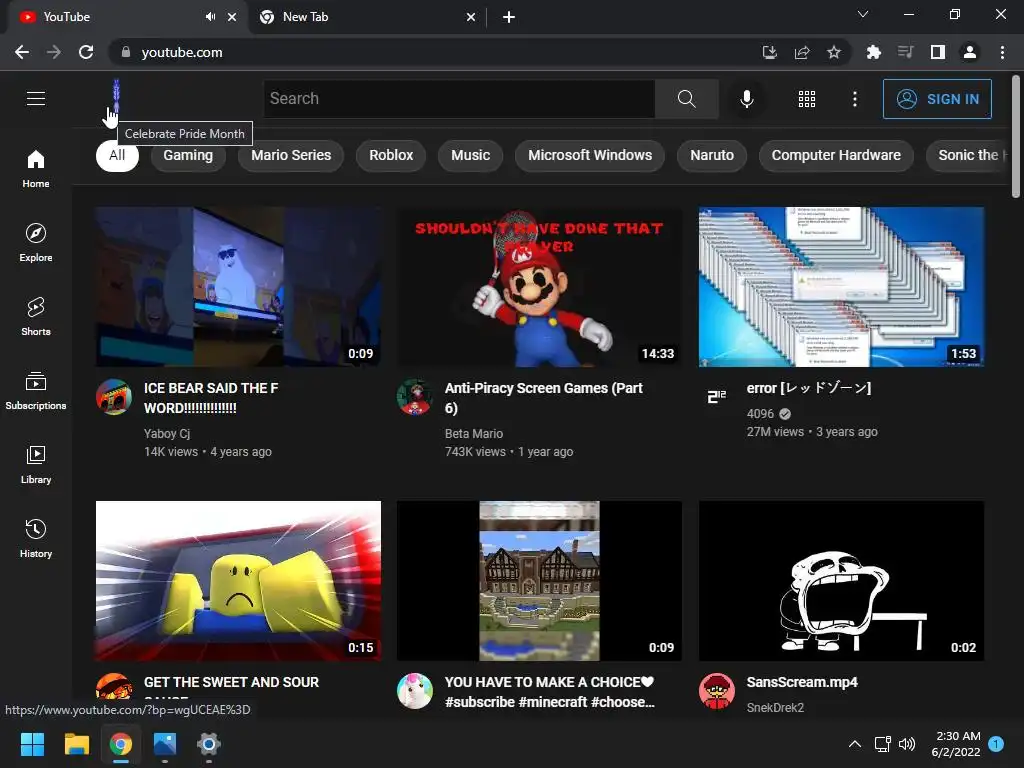Toggle Chrome side panel
The width and height of the screenshot is (1024, 768).
click(938, 52)
